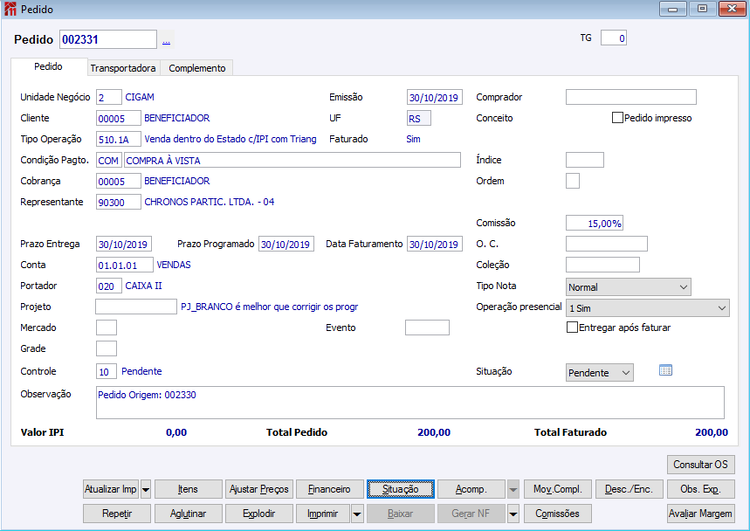Click the Atualizar Imp button
The width and height of the screenshot is (750, 531).
(111, 489)
